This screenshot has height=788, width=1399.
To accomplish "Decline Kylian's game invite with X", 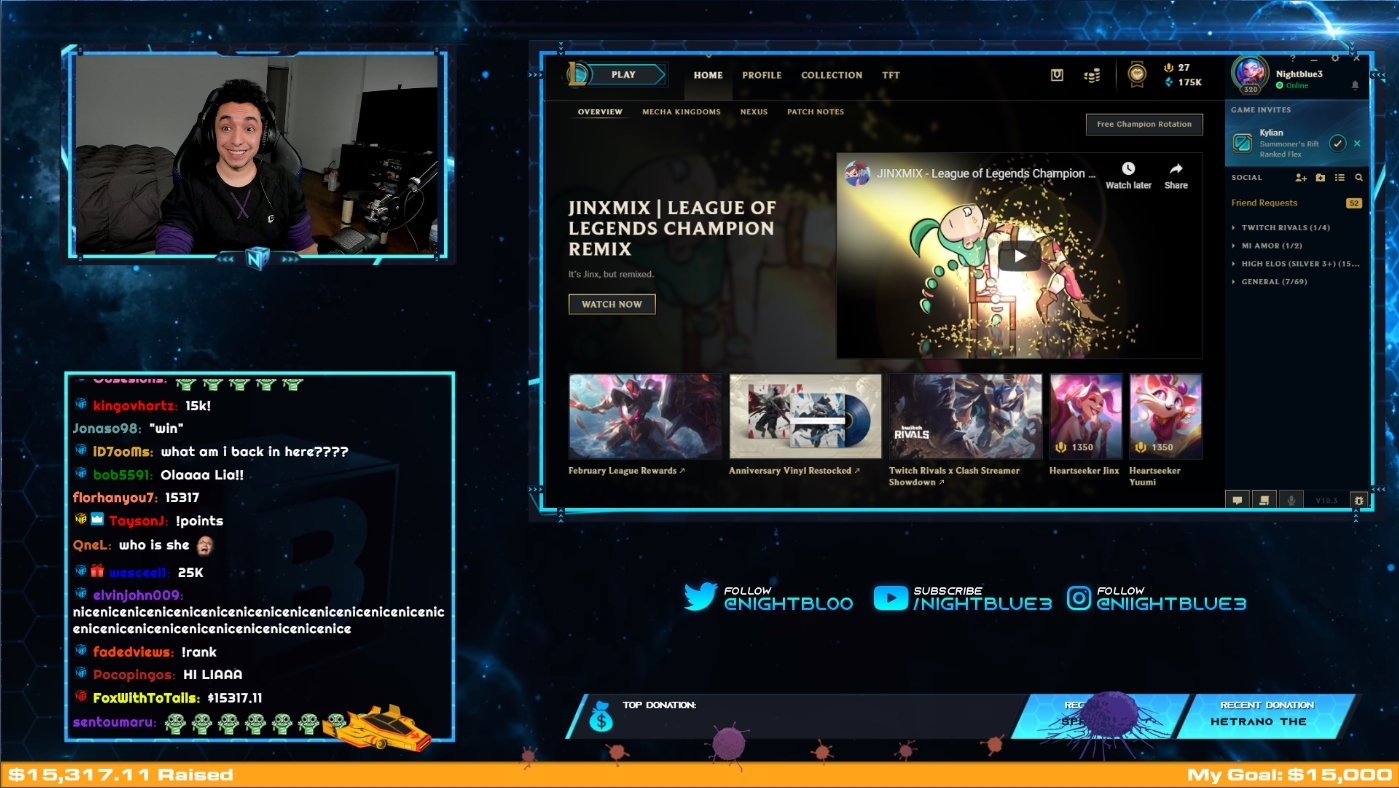I will 1357,143.
